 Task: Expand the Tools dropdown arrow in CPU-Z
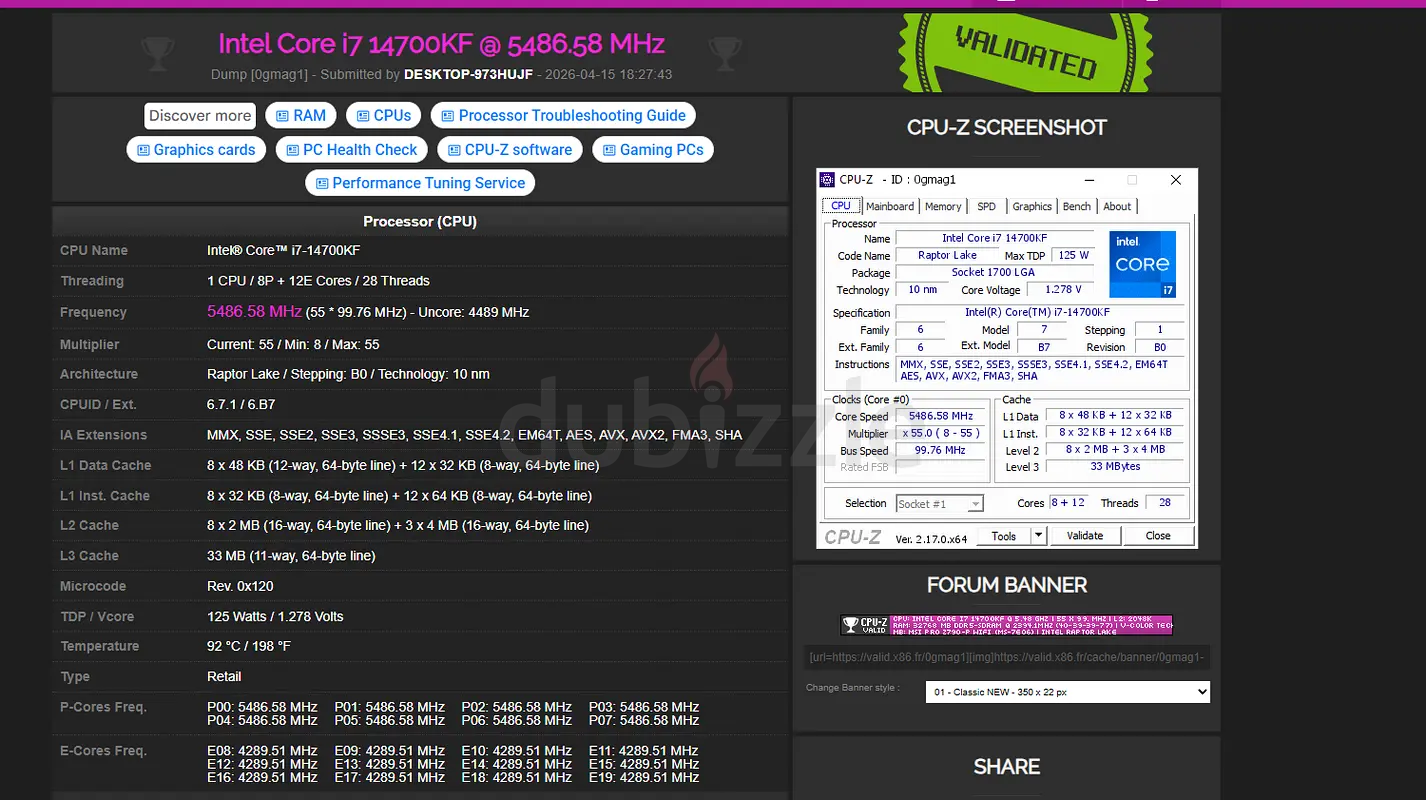[x=1039, y=536]
